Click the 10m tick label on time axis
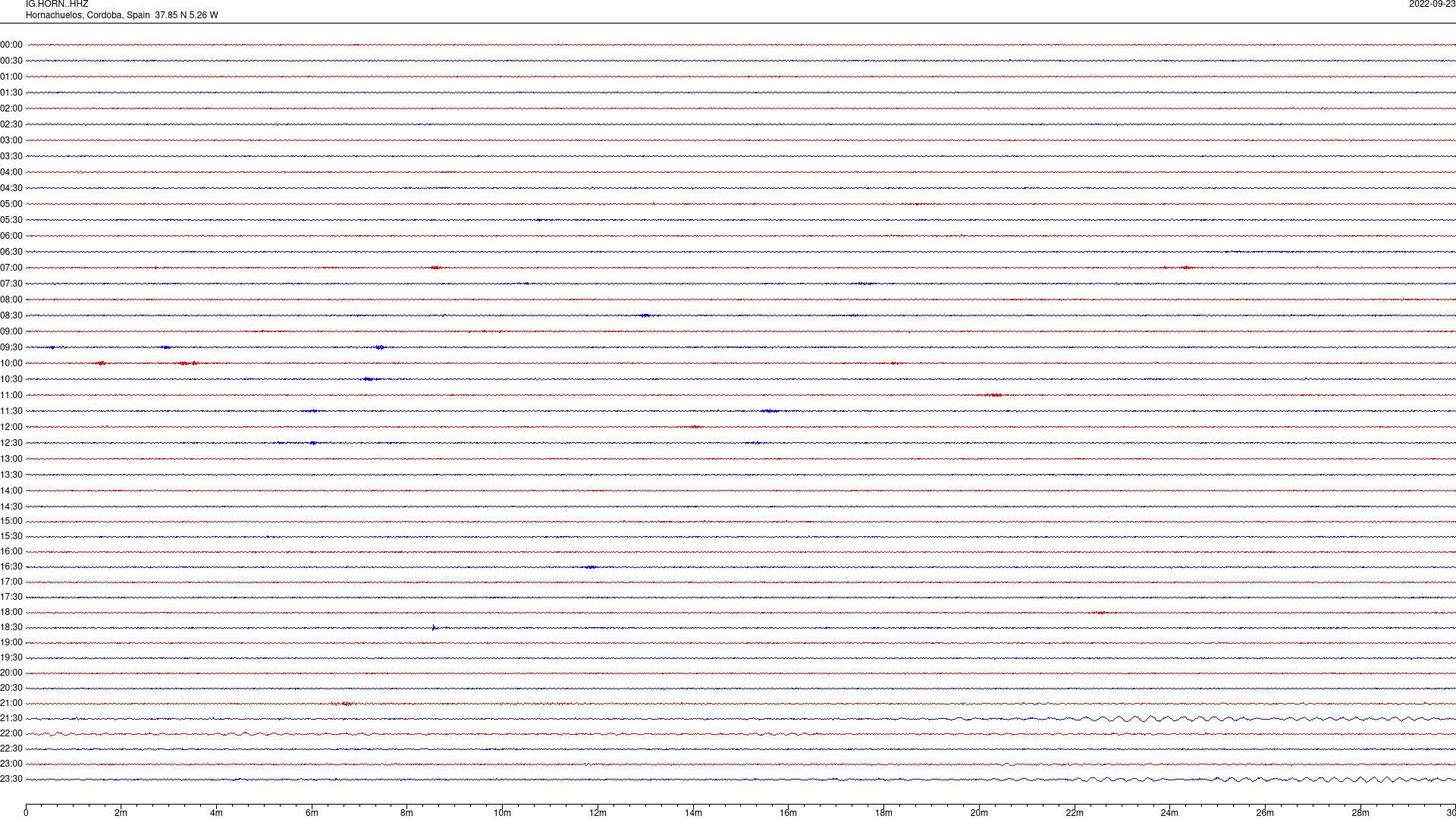The image size is (1456, 819). pos(502,813)
